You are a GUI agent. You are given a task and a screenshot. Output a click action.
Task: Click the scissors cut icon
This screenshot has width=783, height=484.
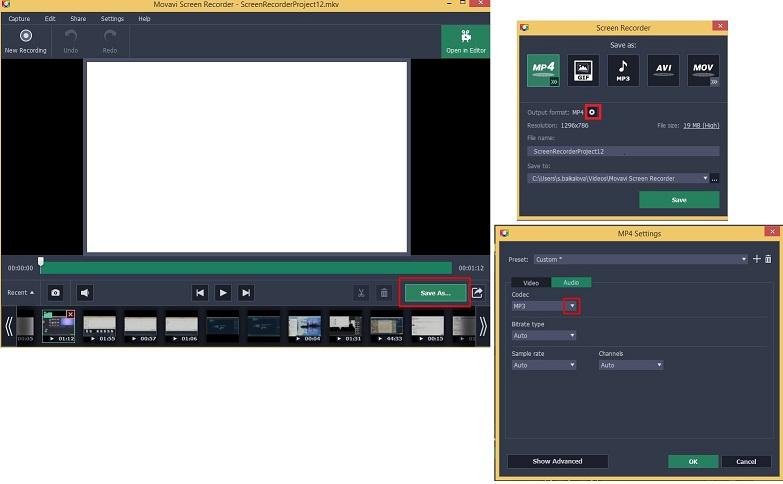tap(361, 293)
